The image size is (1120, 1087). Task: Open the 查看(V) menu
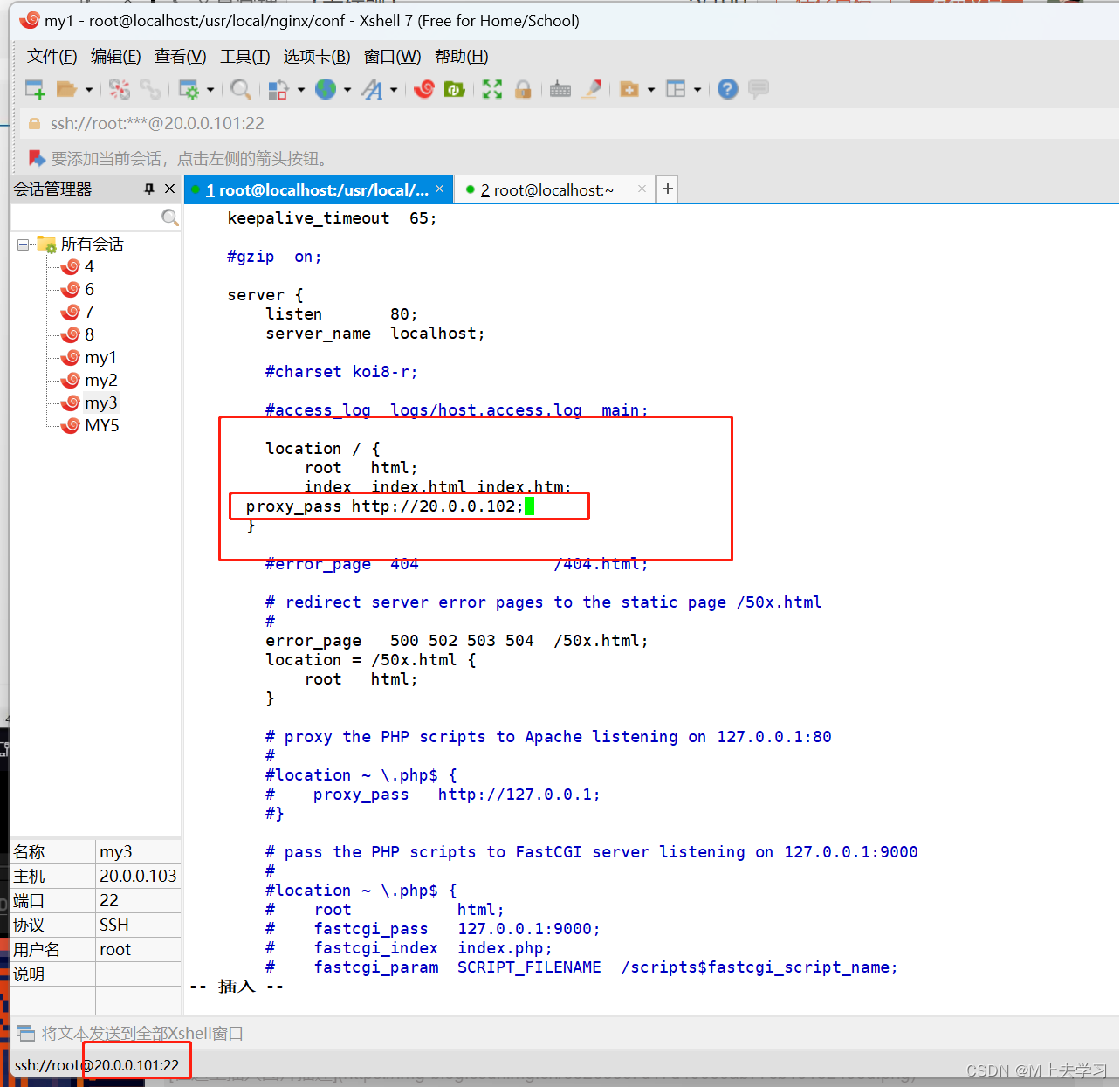pyautogui.click(x=181, y=57)
